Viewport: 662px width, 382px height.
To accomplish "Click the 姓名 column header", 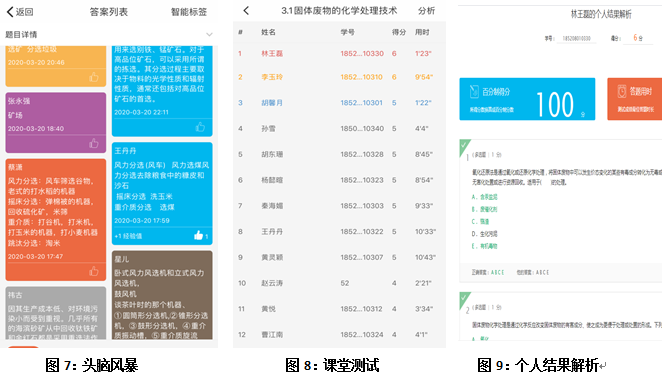I will coord(269,32).
